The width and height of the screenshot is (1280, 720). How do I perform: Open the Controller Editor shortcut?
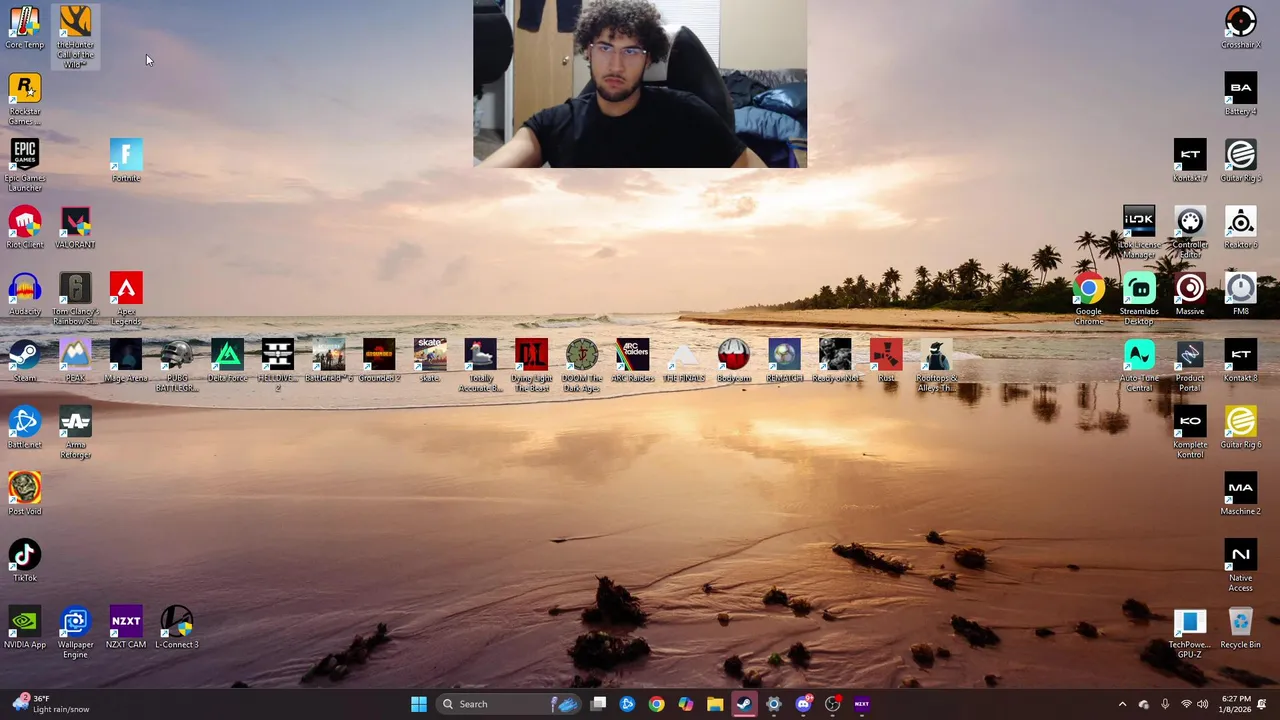click(1190, 233)
